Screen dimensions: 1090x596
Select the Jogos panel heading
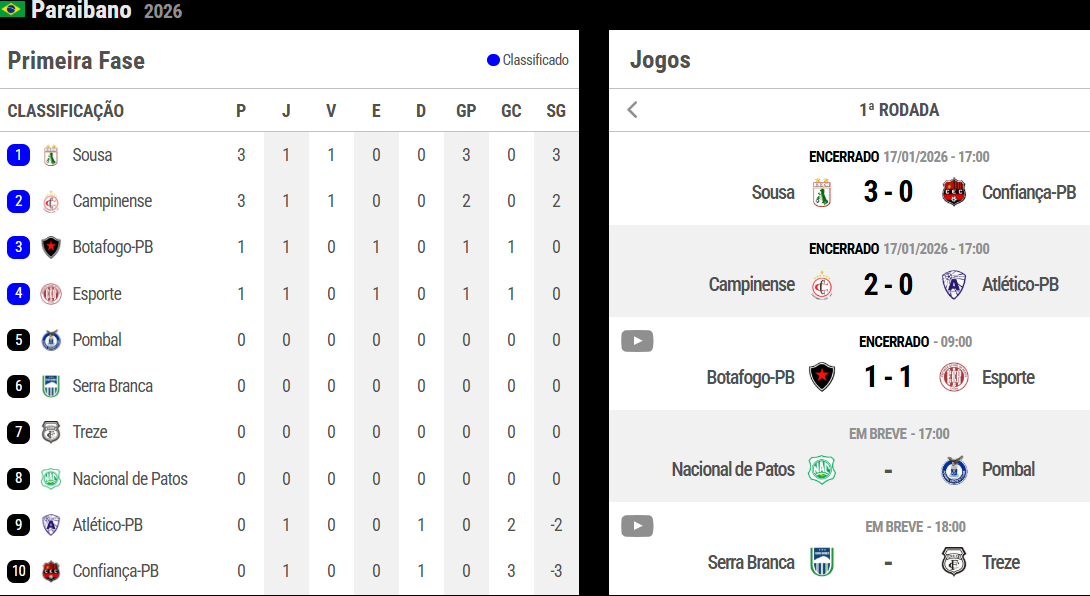(x=660, y=60)
